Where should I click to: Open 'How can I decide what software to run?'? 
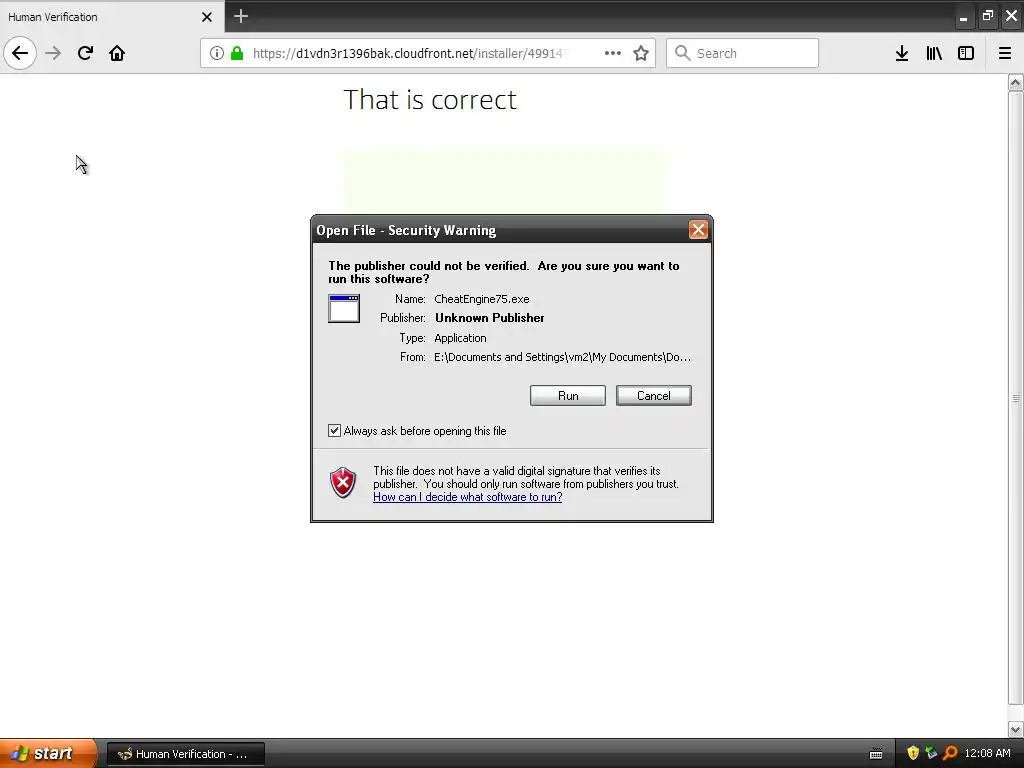(x=468, y=497)
